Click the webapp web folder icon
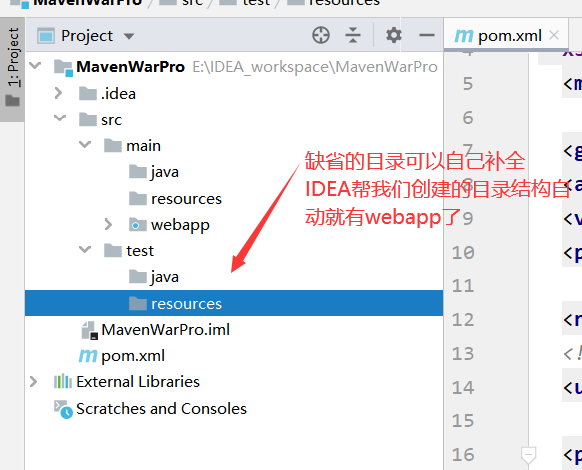Viewport: 582px width, 470px height. [x=138, y=225]
